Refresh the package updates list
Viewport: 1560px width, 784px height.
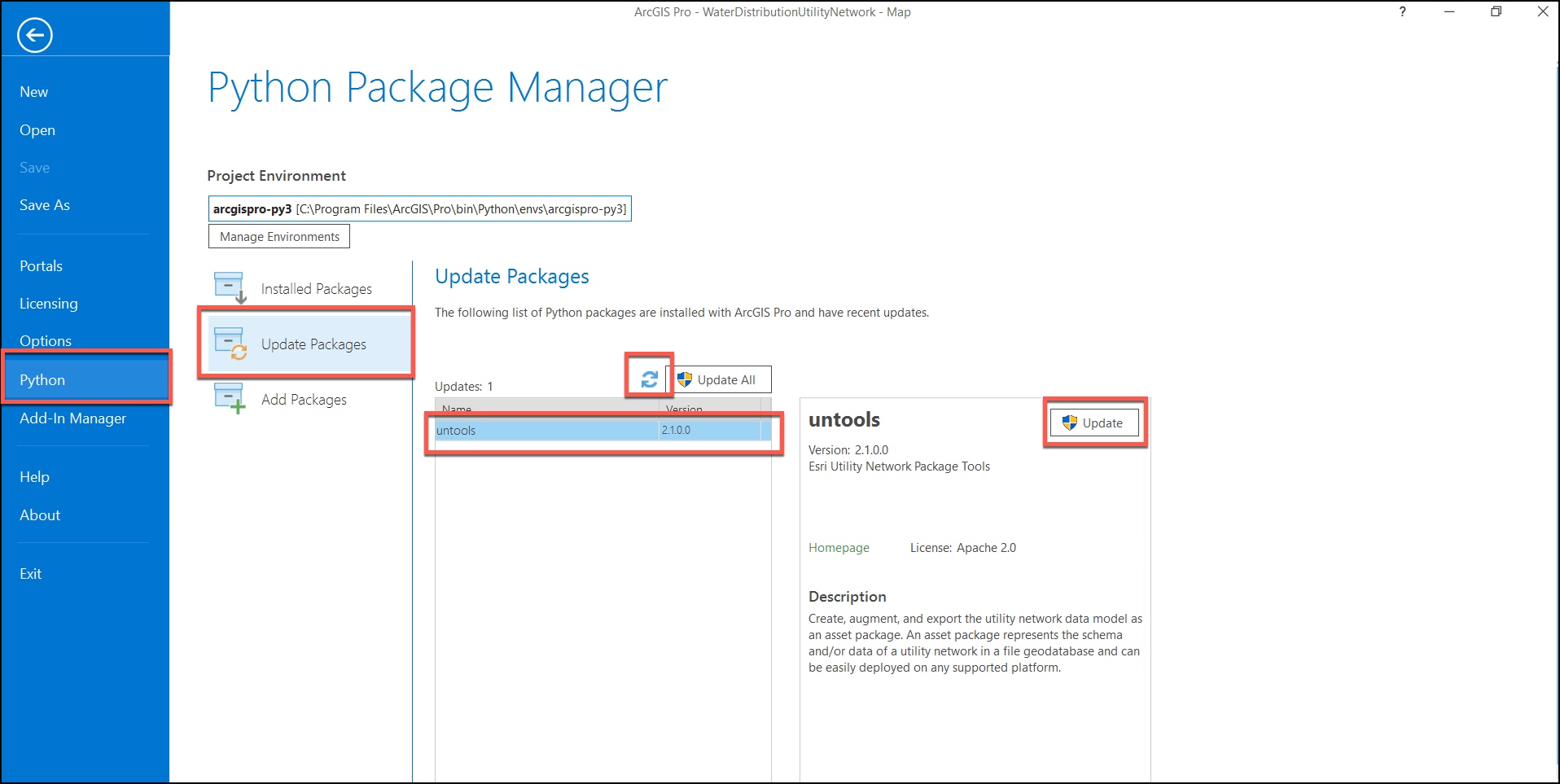coord(649,379)
